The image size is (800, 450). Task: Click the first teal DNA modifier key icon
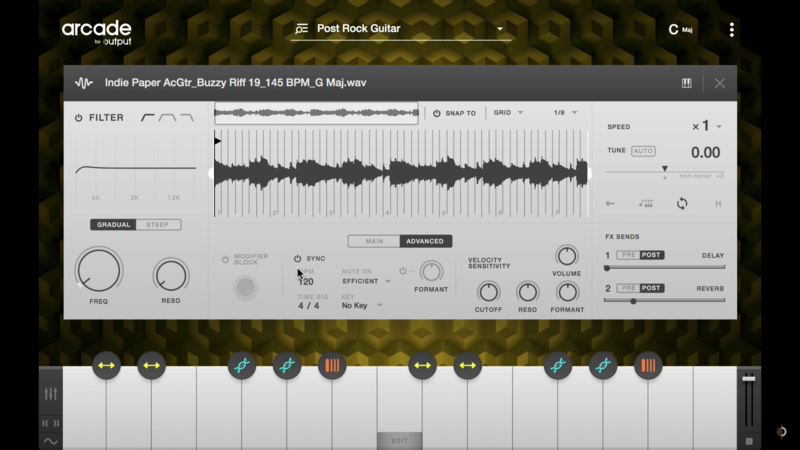click(x=242, y=366)
